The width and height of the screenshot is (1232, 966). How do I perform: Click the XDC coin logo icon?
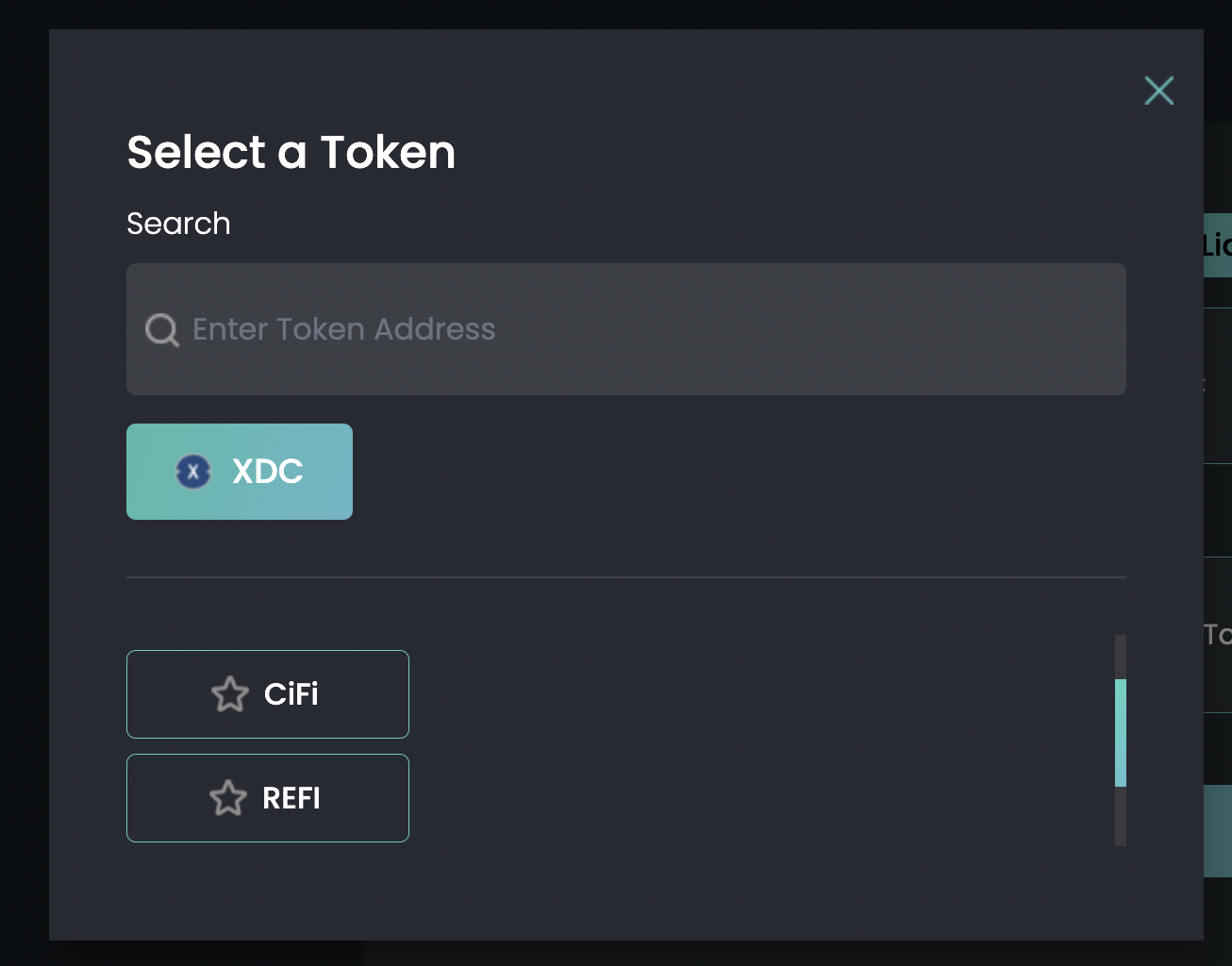193,472
